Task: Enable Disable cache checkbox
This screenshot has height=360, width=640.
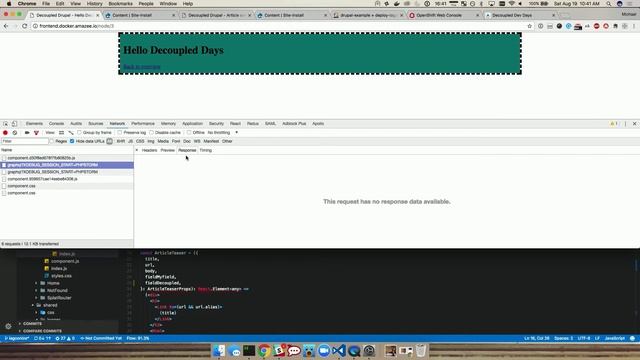Action: (x=151, y=133)
